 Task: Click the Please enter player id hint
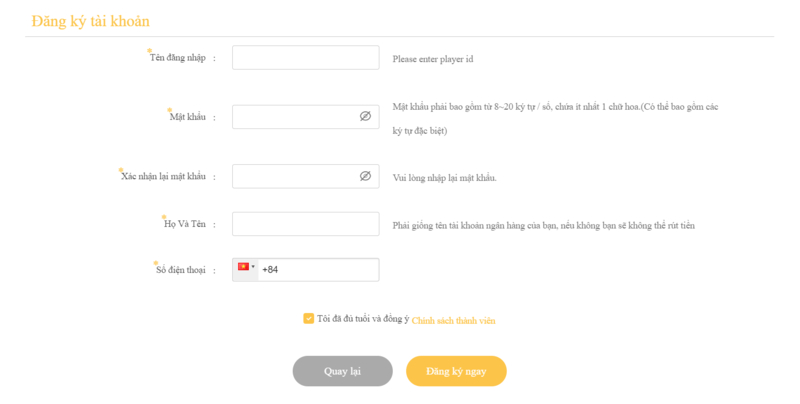[433, 59]
